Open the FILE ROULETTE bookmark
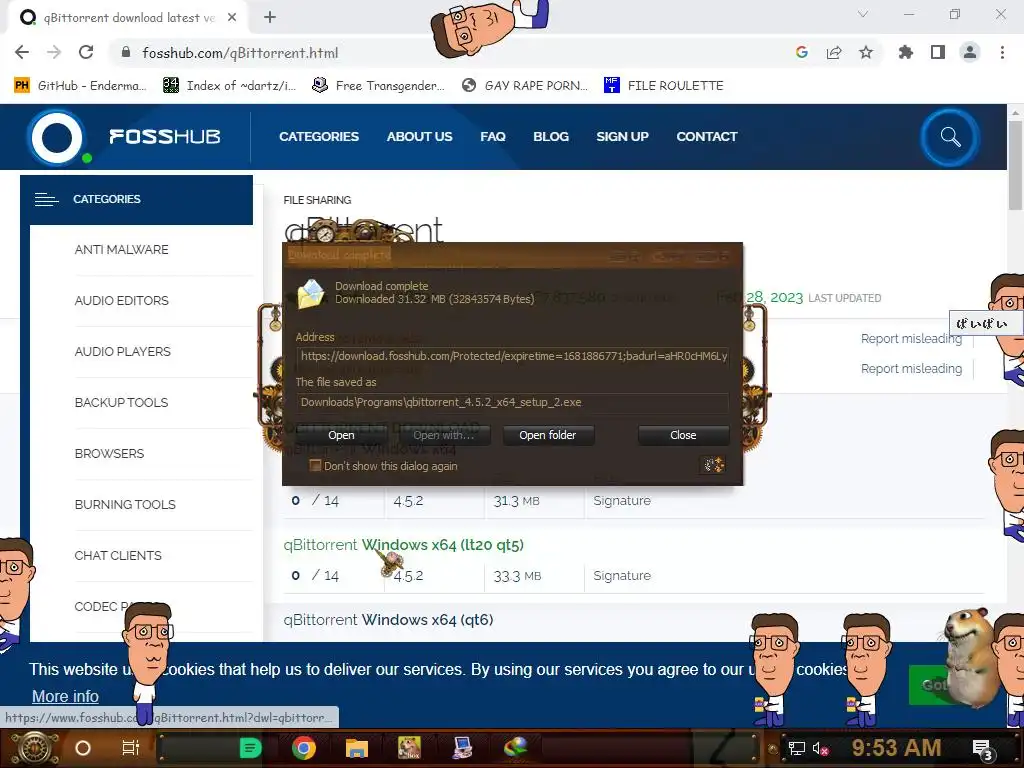 [664, 86]
